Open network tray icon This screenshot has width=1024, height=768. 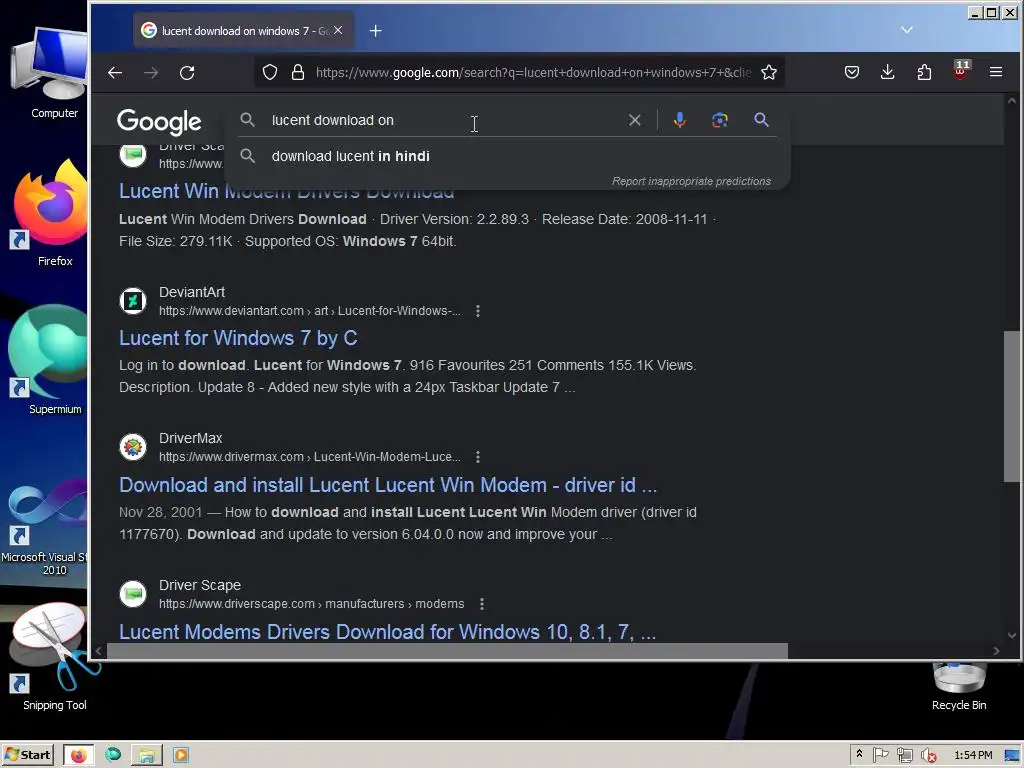pos(904,756)
